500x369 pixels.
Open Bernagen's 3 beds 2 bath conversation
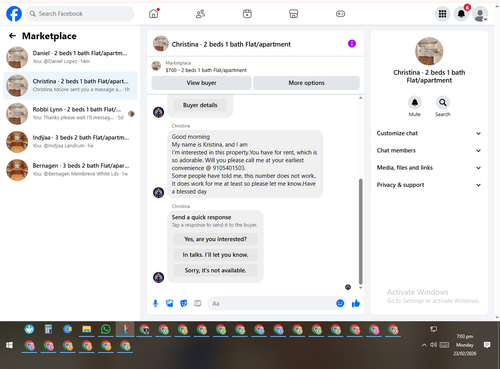coord(70,170)
